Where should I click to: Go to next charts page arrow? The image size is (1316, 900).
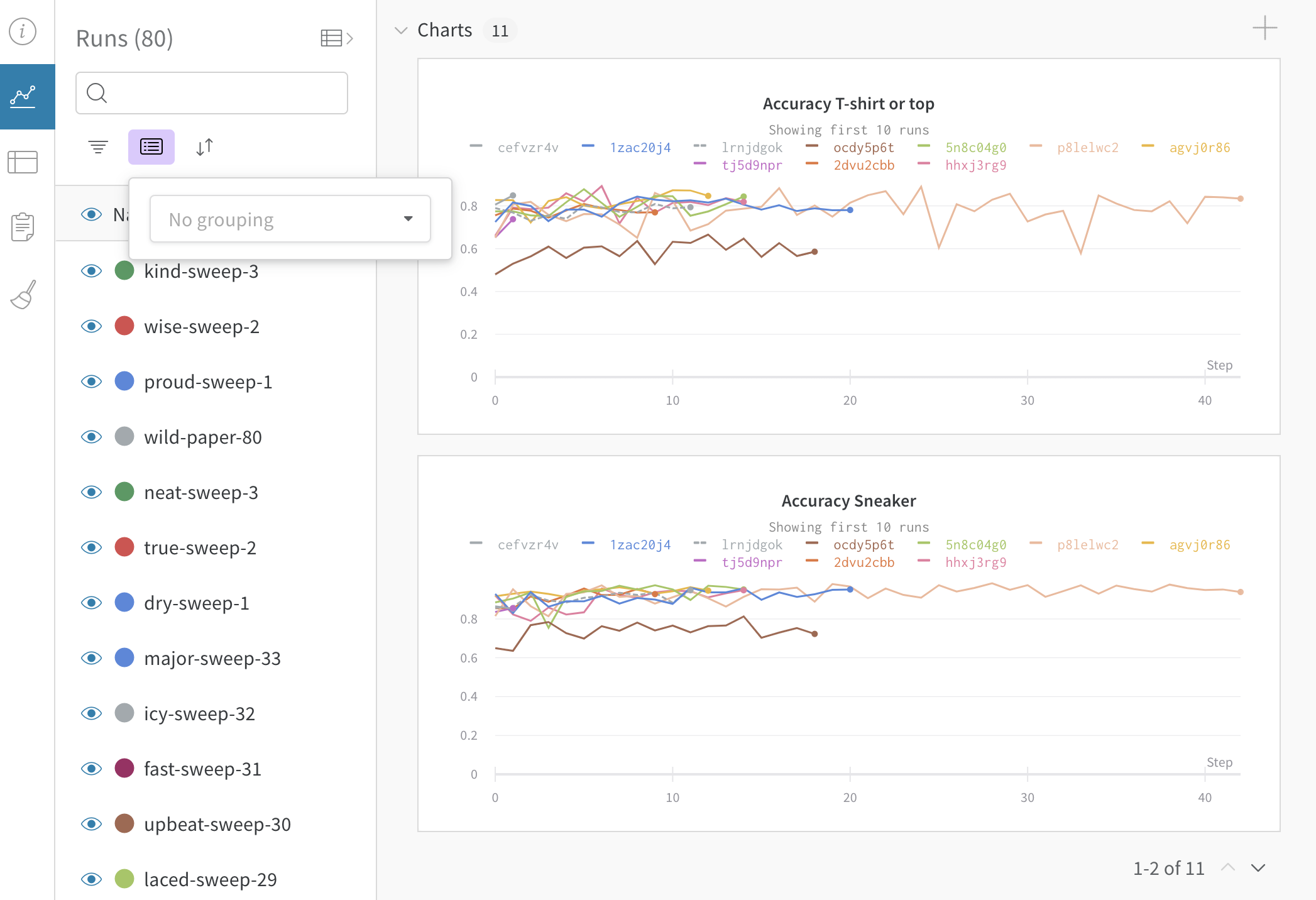click(x=1258, y=868)
